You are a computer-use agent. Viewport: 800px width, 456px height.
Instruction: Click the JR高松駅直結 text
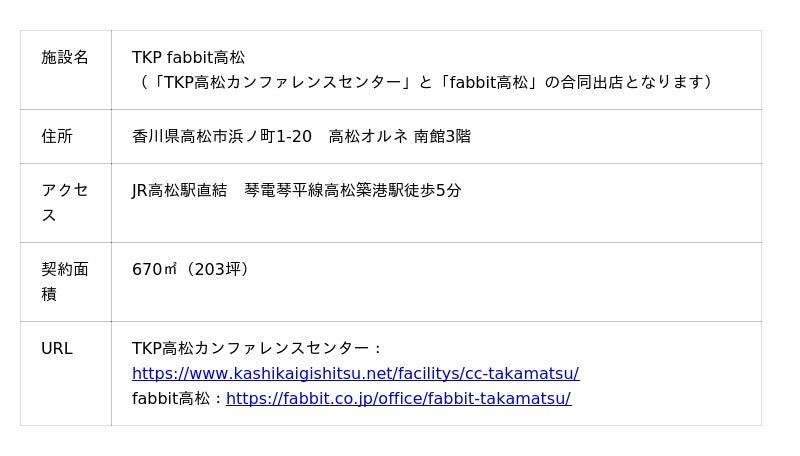coord(180,190)
